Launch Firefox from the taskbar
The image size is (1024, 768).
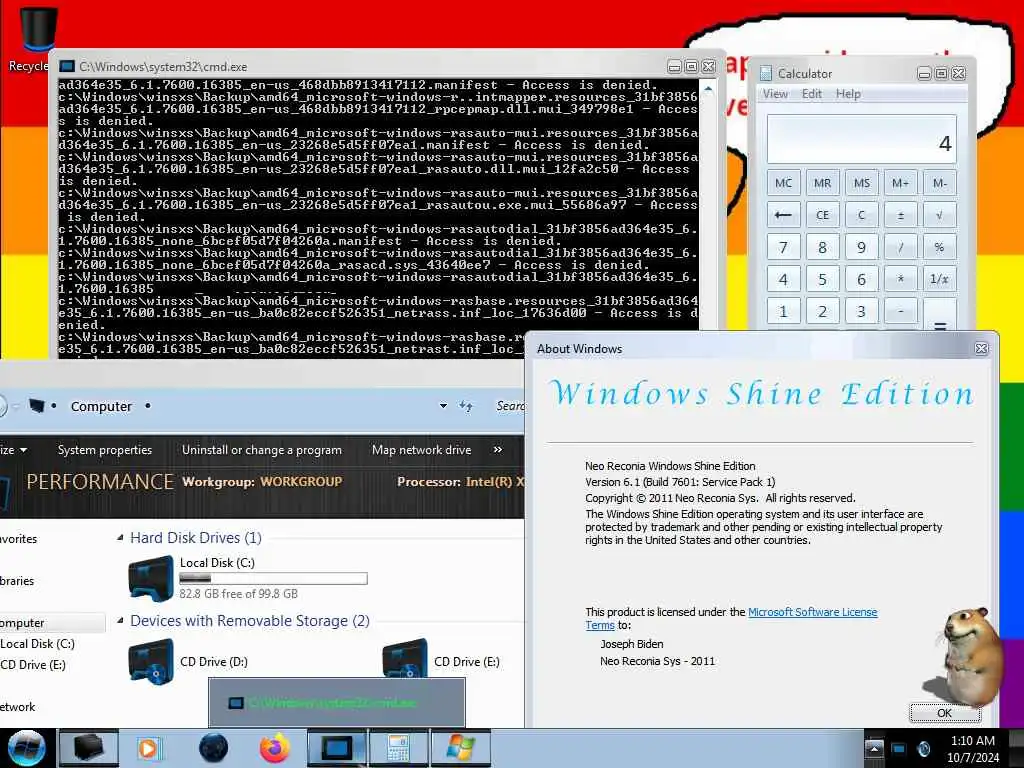click(274, 748)
